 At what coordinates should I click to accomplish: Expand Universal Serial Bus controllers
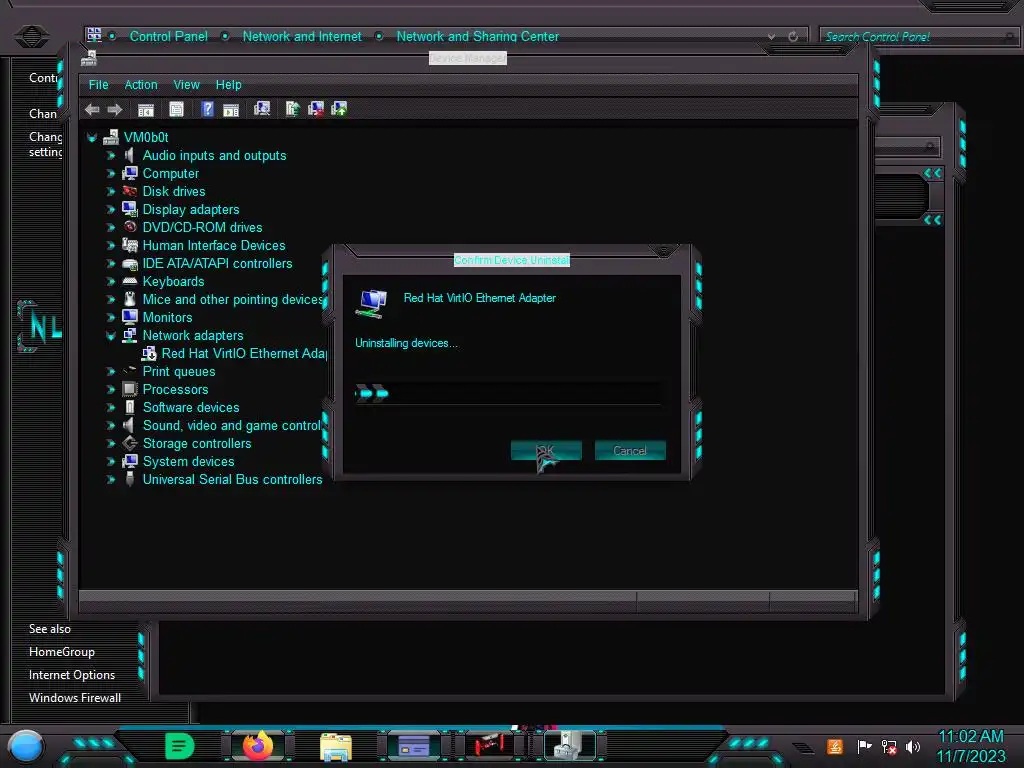point(110,479)
